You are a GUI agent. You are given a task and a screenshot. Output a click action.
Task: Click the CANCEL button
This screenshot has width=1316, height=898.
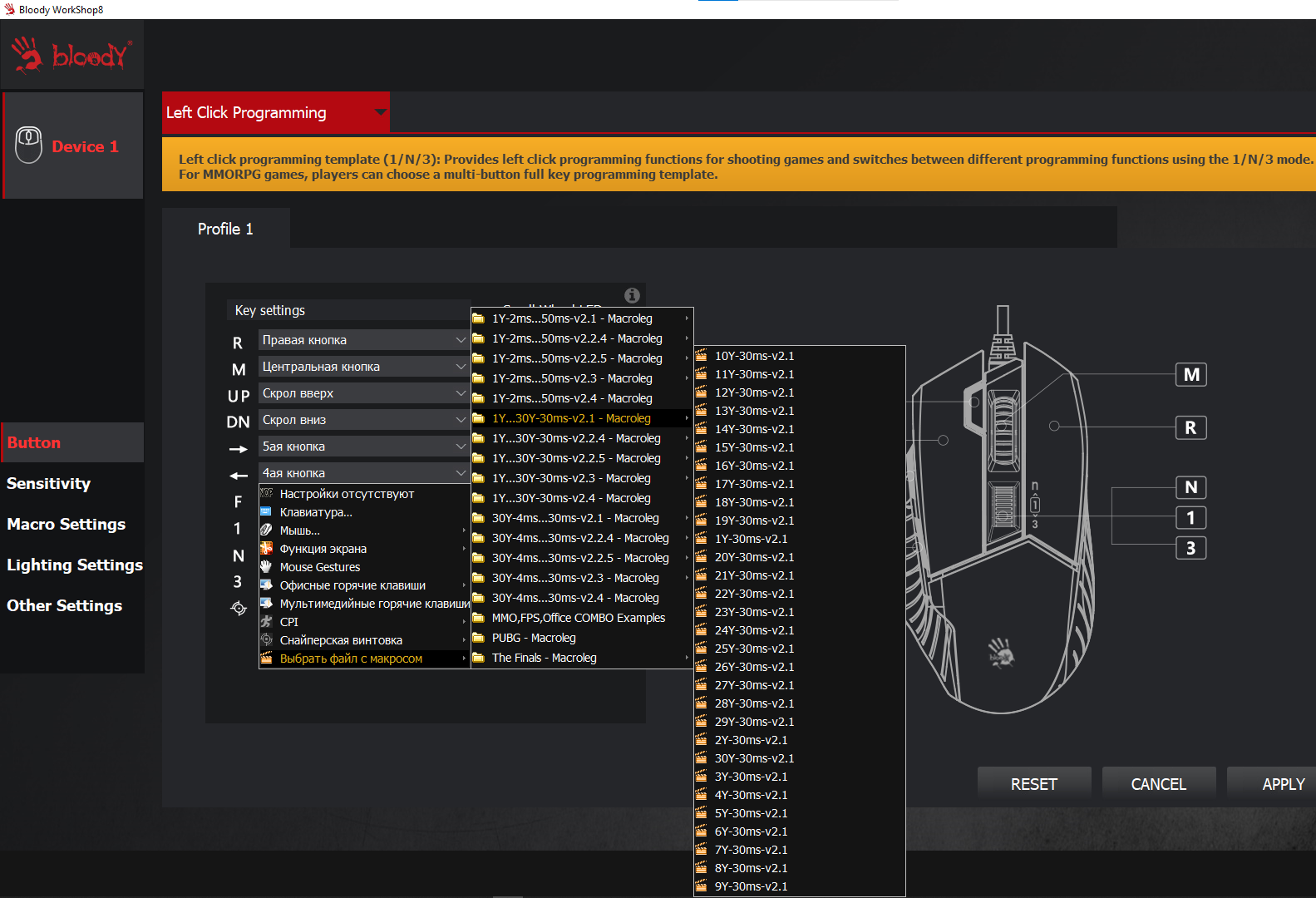(x=1159, y=784)
